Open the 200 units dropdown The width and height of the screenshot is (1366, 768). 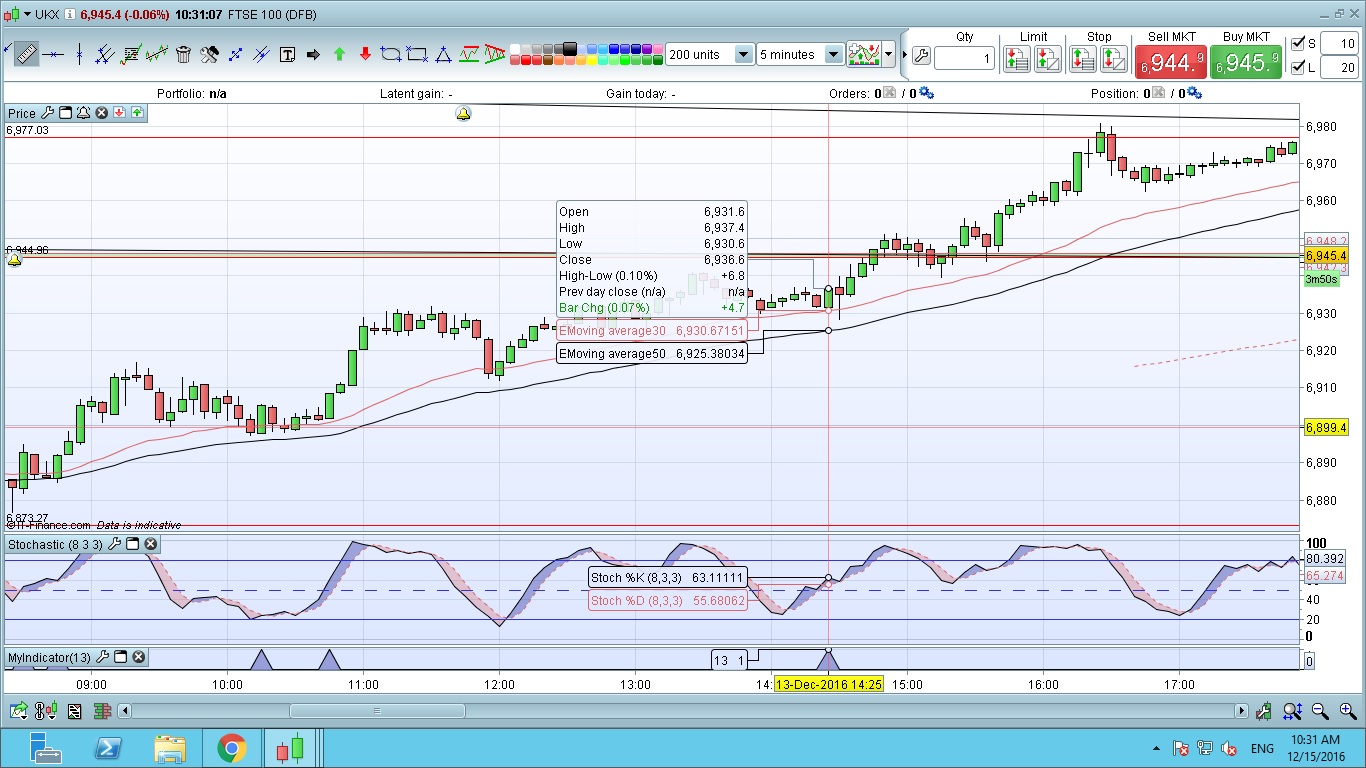tap(744, 54)
